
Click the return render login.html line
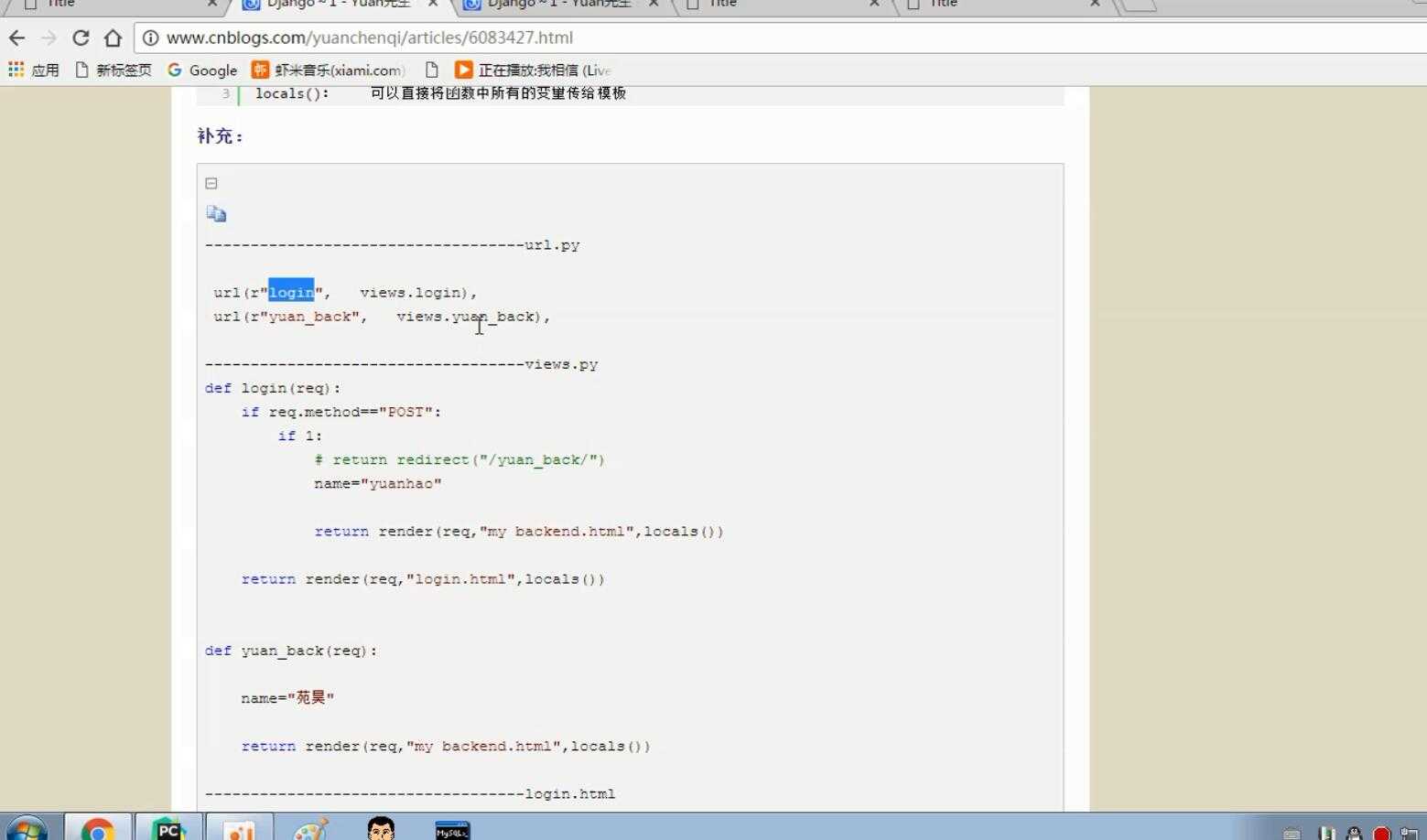(x=423, y=579)
